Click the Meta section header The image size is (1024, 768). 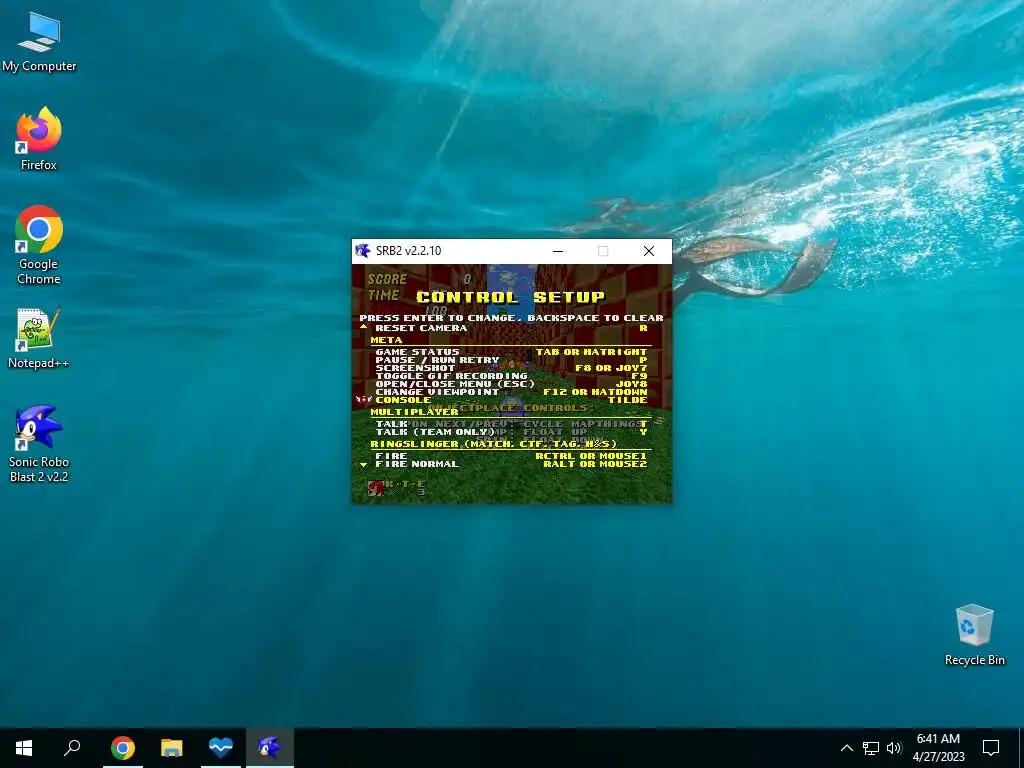point(386,340)
